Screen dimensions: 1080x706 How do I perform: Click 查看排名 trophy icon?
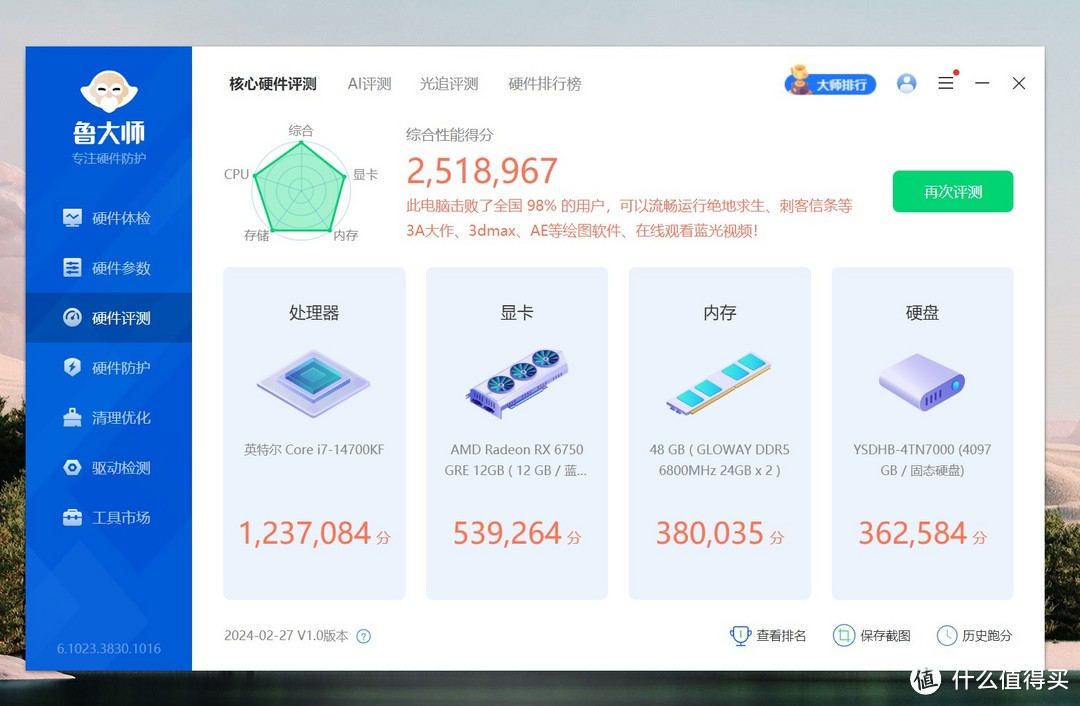coord(740,635)
